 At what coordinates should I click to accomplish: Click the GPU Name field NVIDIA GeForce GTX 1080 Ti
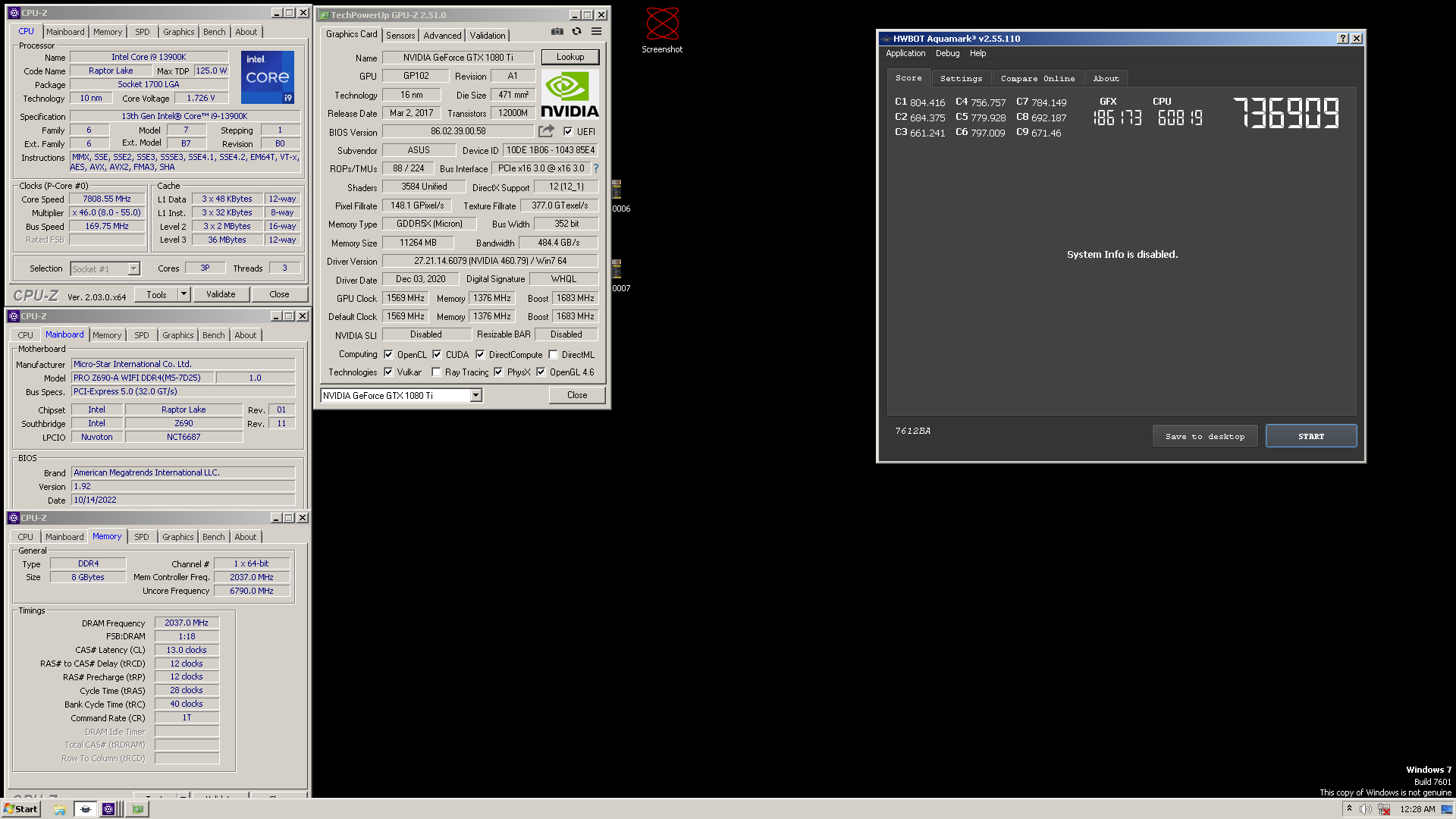[458, 57]
